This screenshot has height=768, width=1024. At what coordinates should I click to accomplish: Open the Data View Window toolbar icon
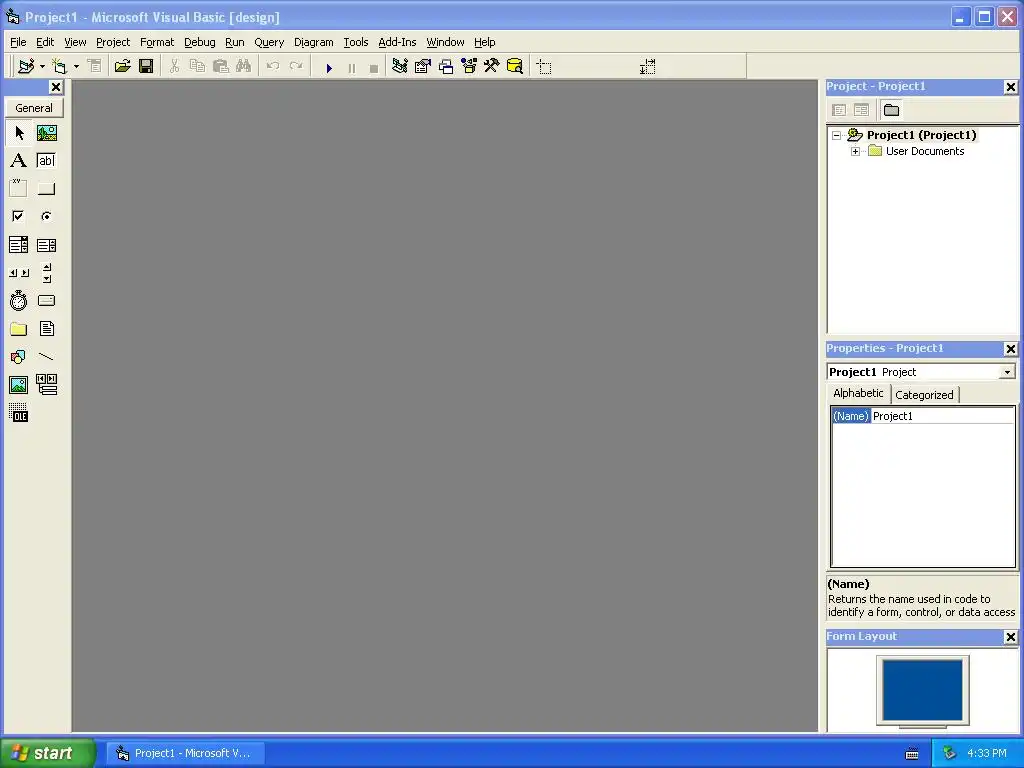click(515, 67)
